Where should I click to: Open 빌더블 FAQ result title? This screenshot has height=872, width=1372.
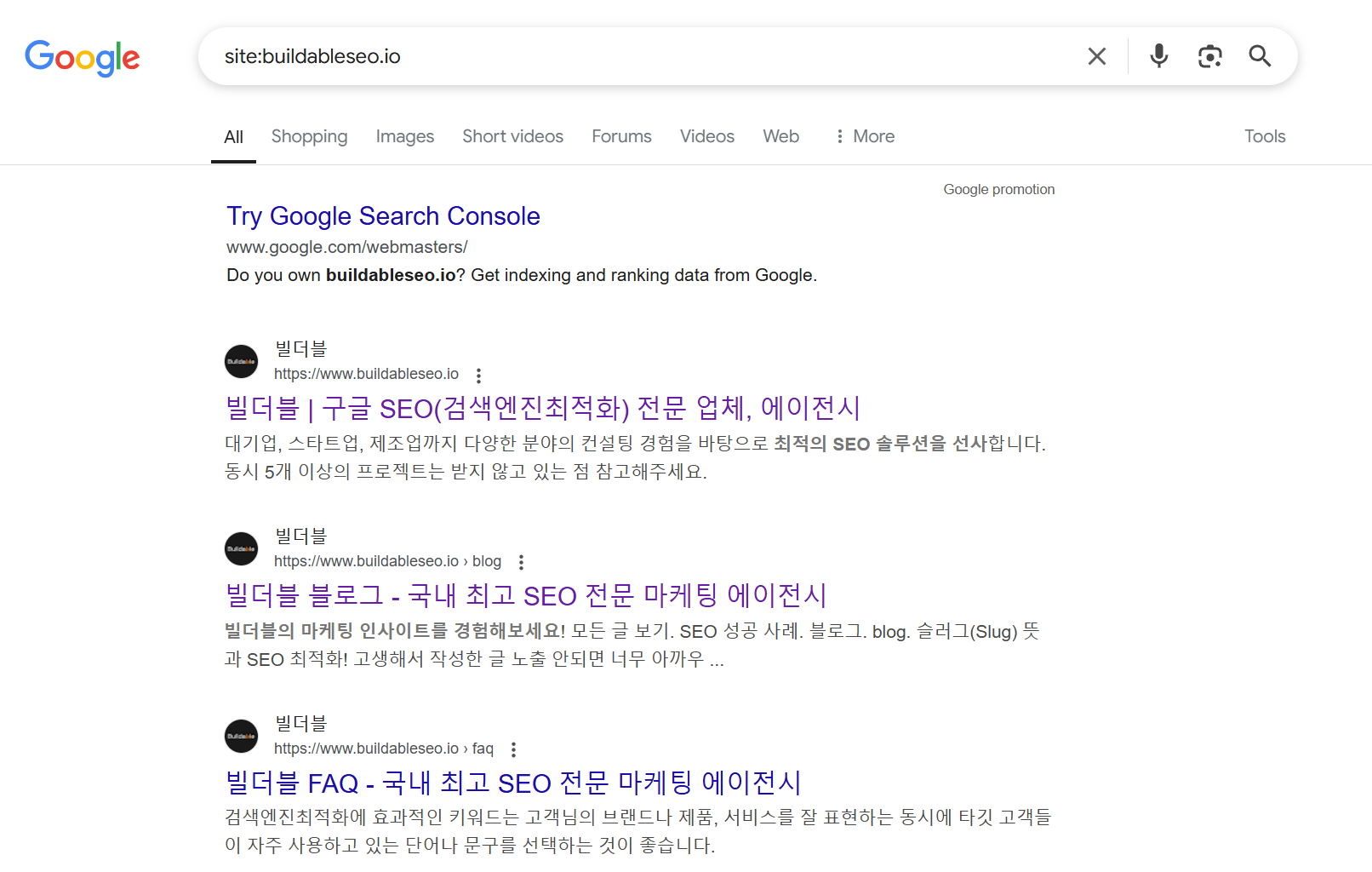point(513,783)
